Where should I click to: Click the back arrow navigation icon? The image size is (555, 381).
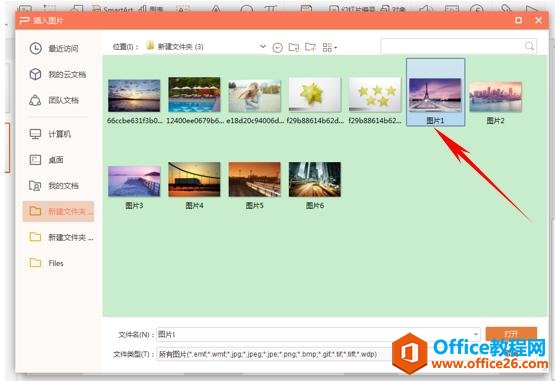[x=278, y=47]
